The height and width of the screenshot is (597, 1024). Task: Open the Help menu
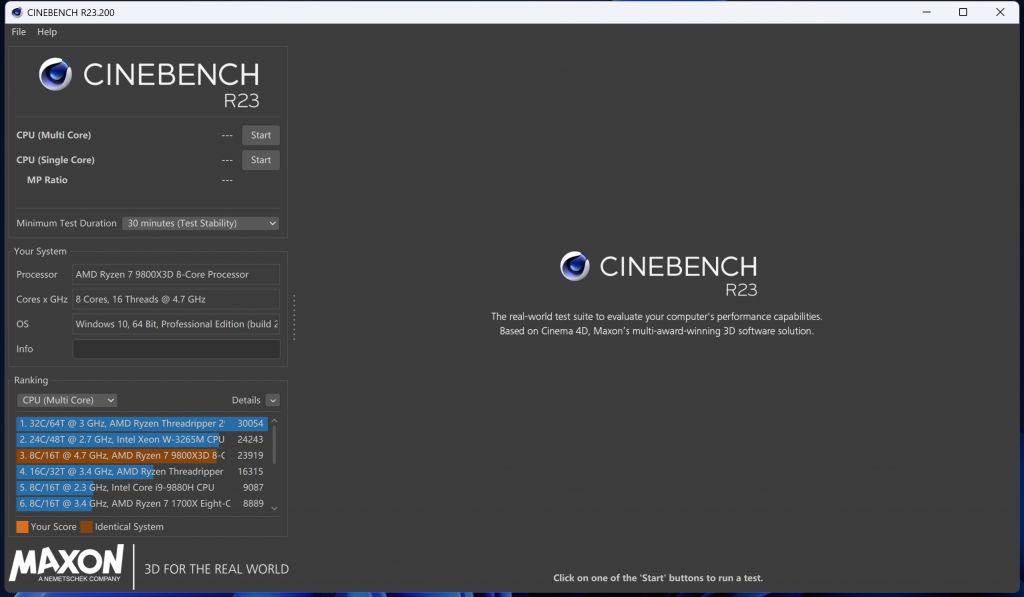[x=47, y=32]
